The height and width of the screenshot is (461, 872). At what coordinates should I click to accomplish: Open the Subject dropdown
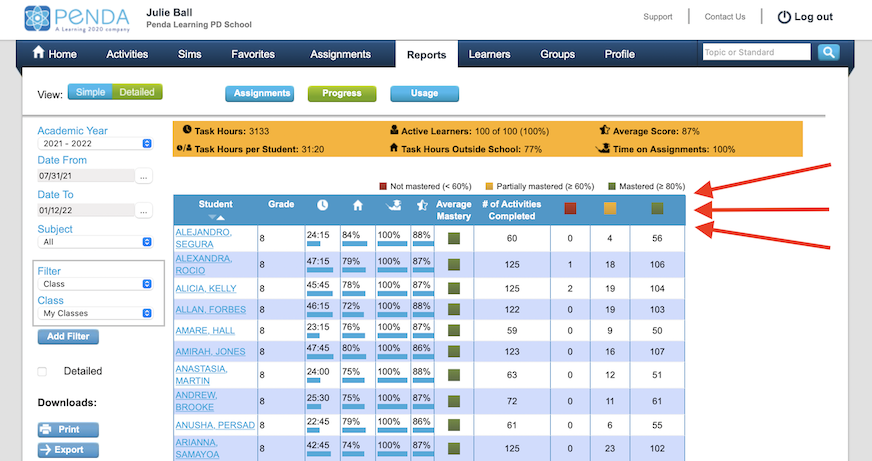click(95, 242)
